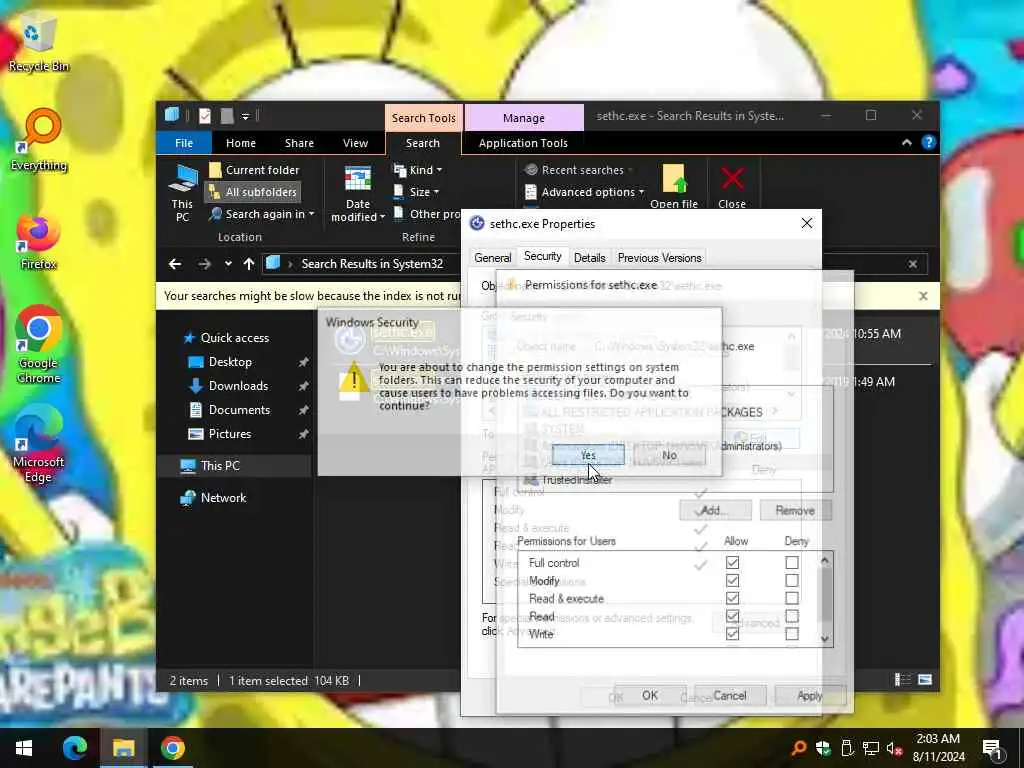1024x768 pixels.
Task: Open Date modified filter dropdown
Action: point(357,194)
